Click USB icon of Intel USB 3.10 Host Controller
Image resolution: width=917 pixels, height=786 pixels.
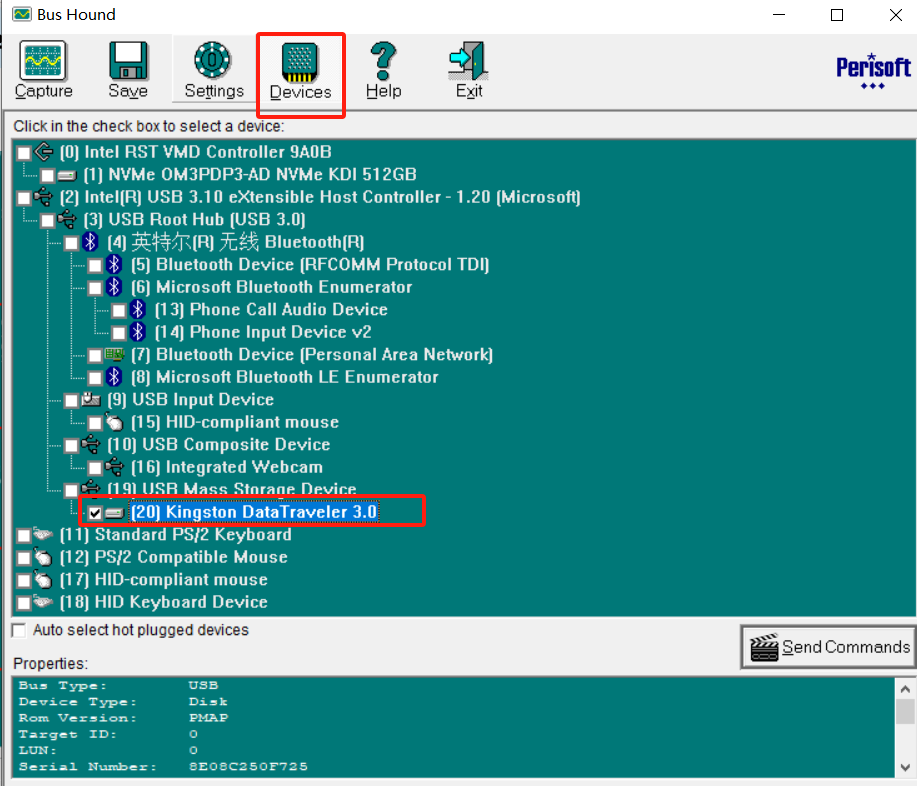coord(43,197)
